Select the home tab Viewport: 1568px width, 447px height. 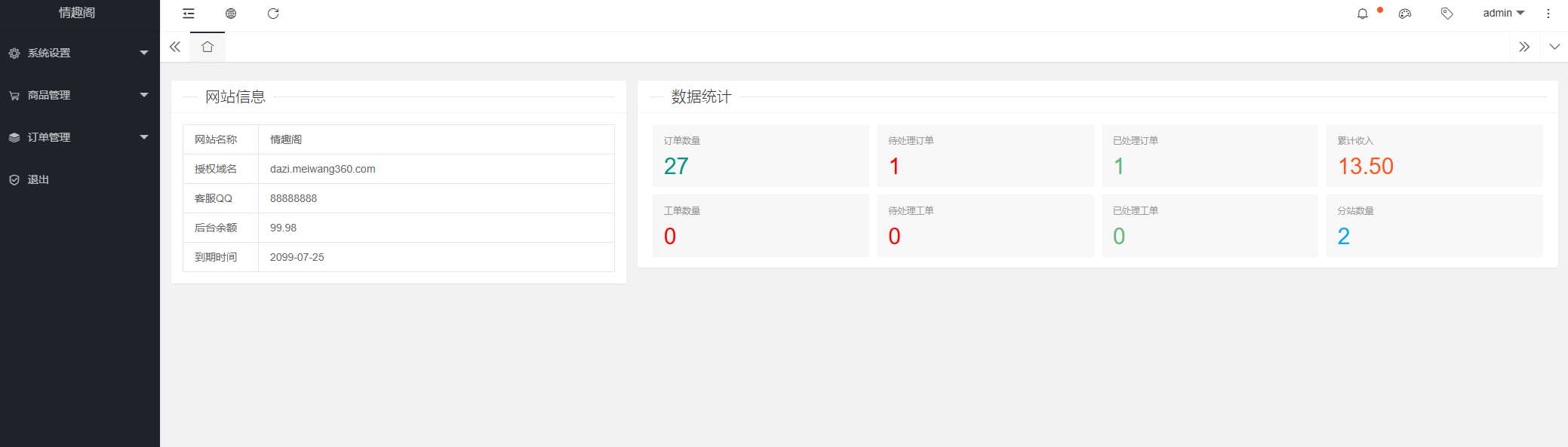pos(208,47)
